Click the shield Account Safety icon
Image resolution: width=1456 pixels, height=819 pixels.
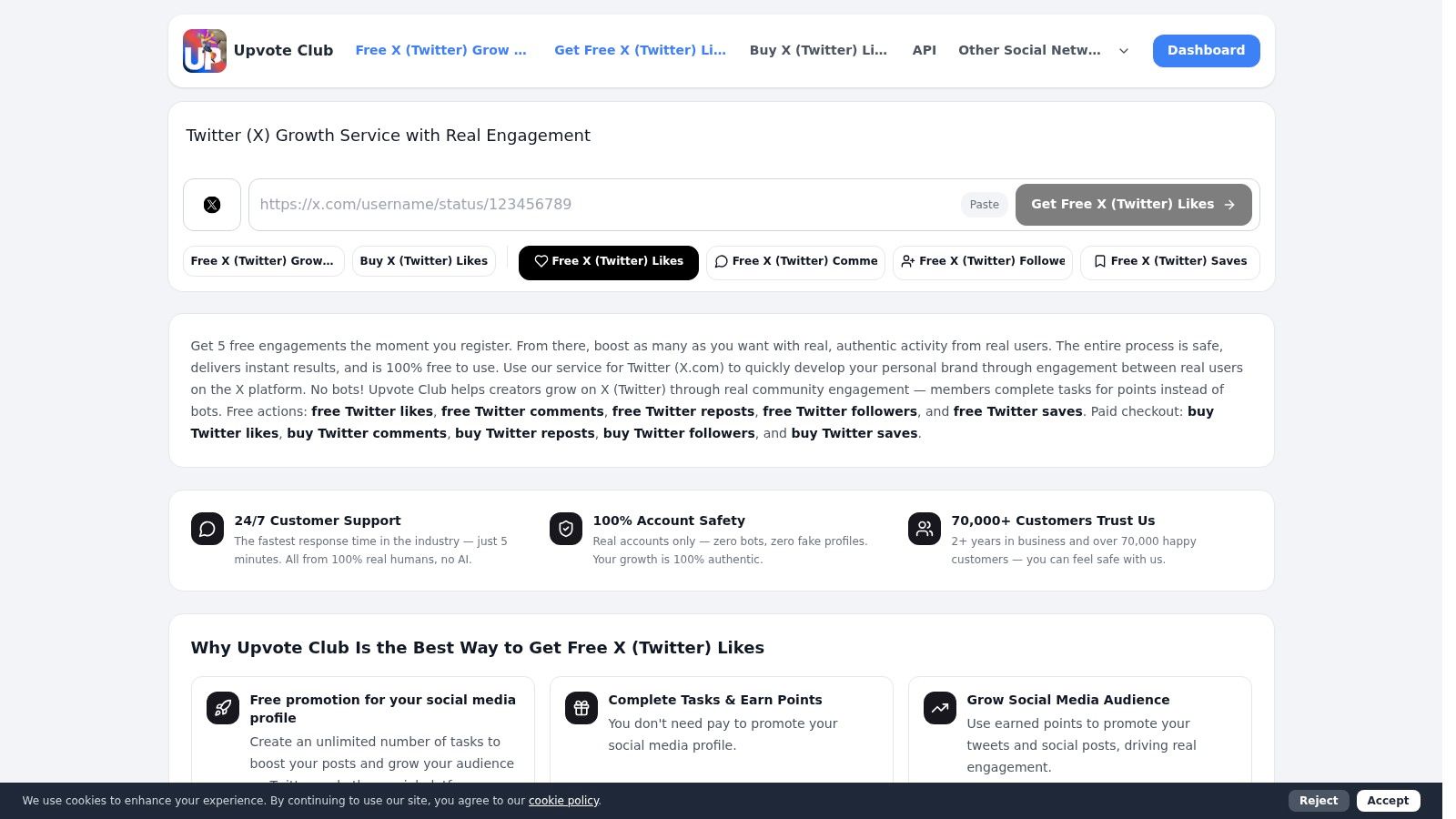tap(566, 529)
